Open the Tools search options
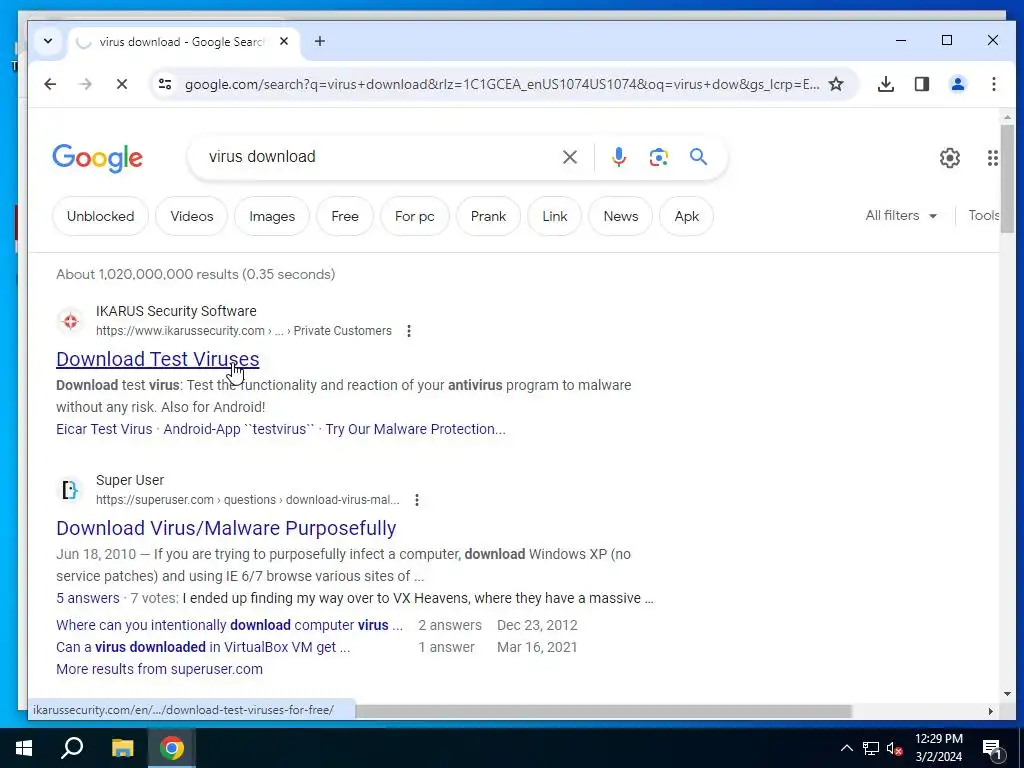The image size is (1024, 768). [x=984, y=216]
